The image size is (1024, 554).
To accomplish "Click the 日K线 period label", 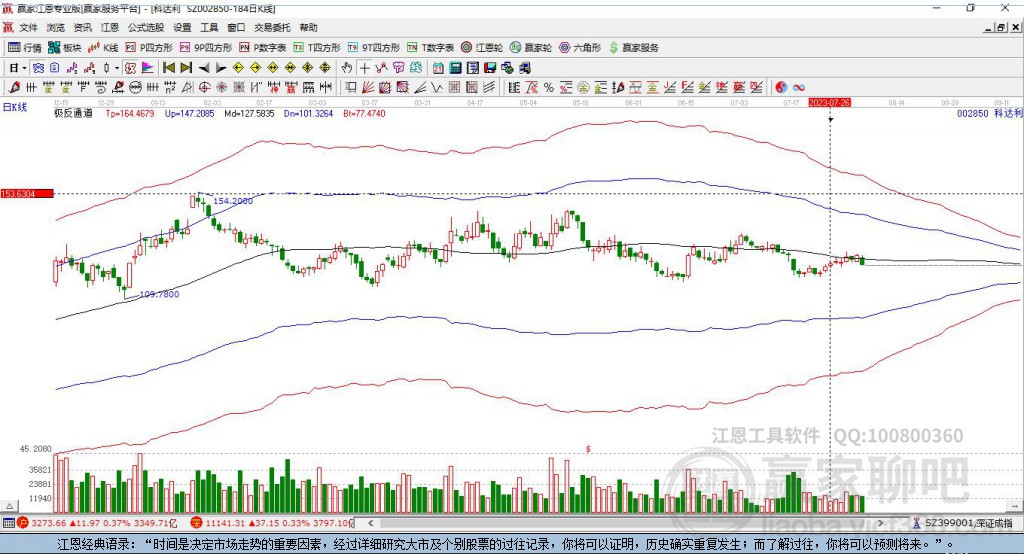I will pyautogui.click(x=15, y=107).
